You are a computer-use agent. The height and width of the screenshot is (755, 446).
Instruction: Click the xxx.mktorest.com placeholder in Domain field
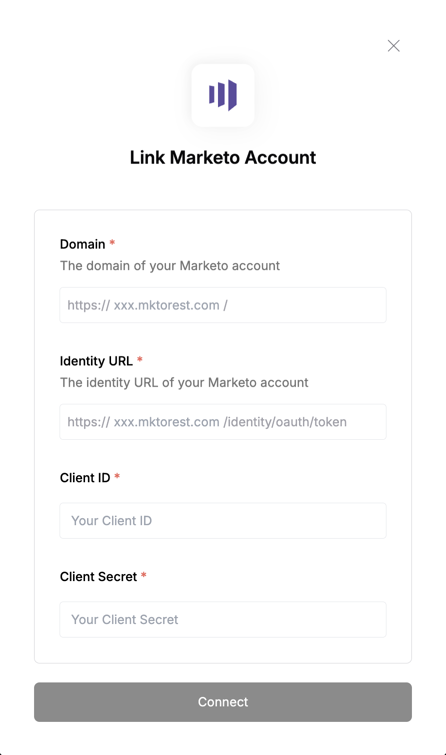click(x=167, y=305)
